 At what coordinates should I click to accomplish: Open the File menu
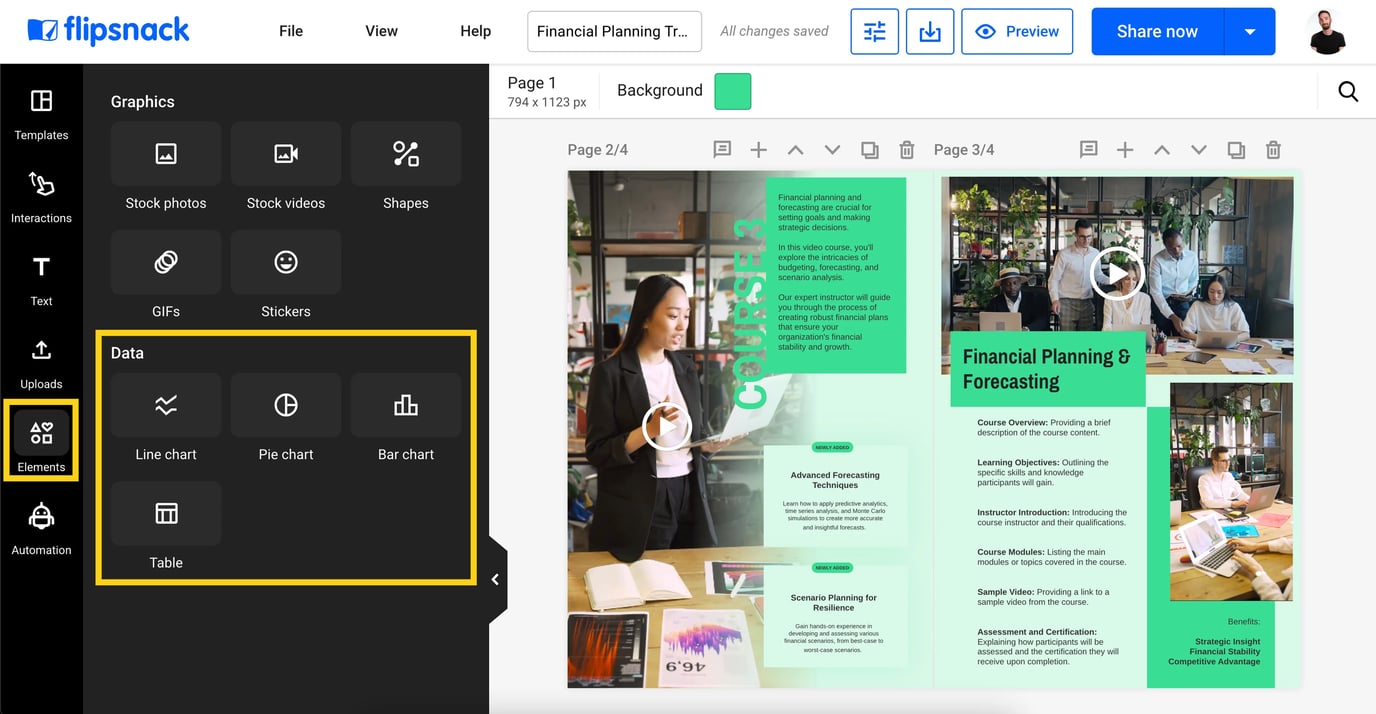290,31
